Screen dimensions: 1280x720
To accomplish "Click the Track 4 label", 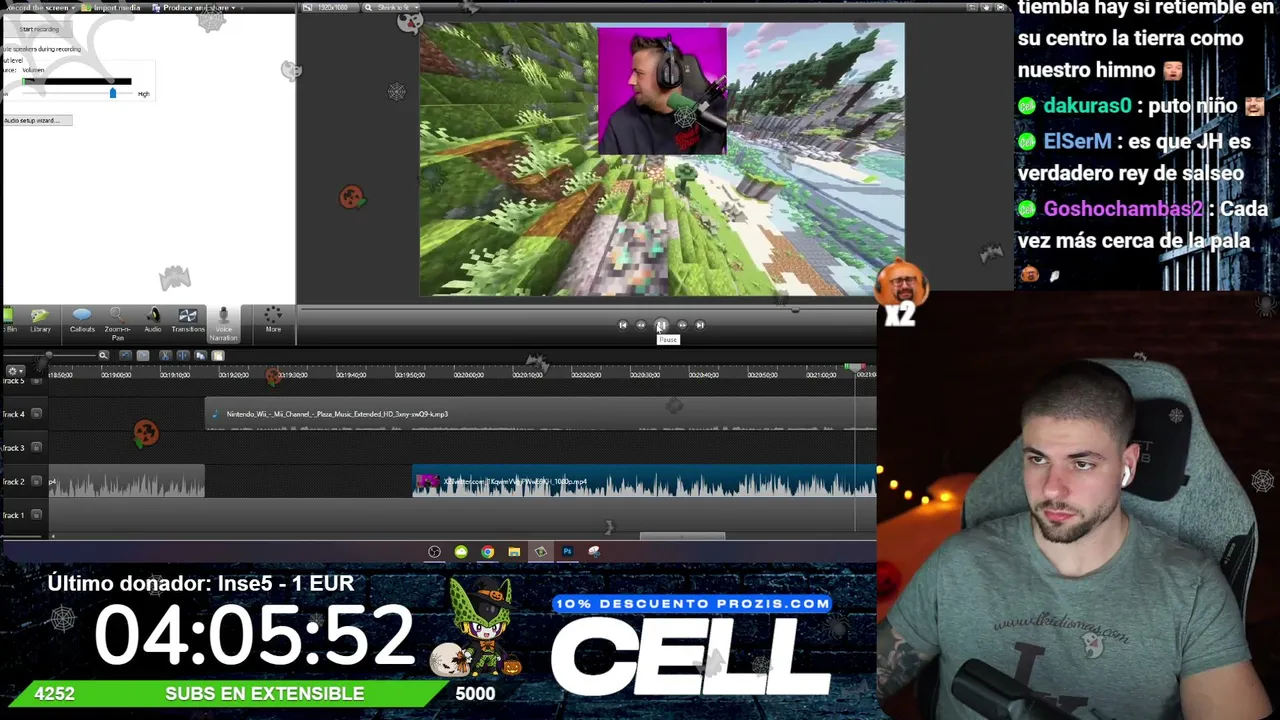I will (14, 414).
